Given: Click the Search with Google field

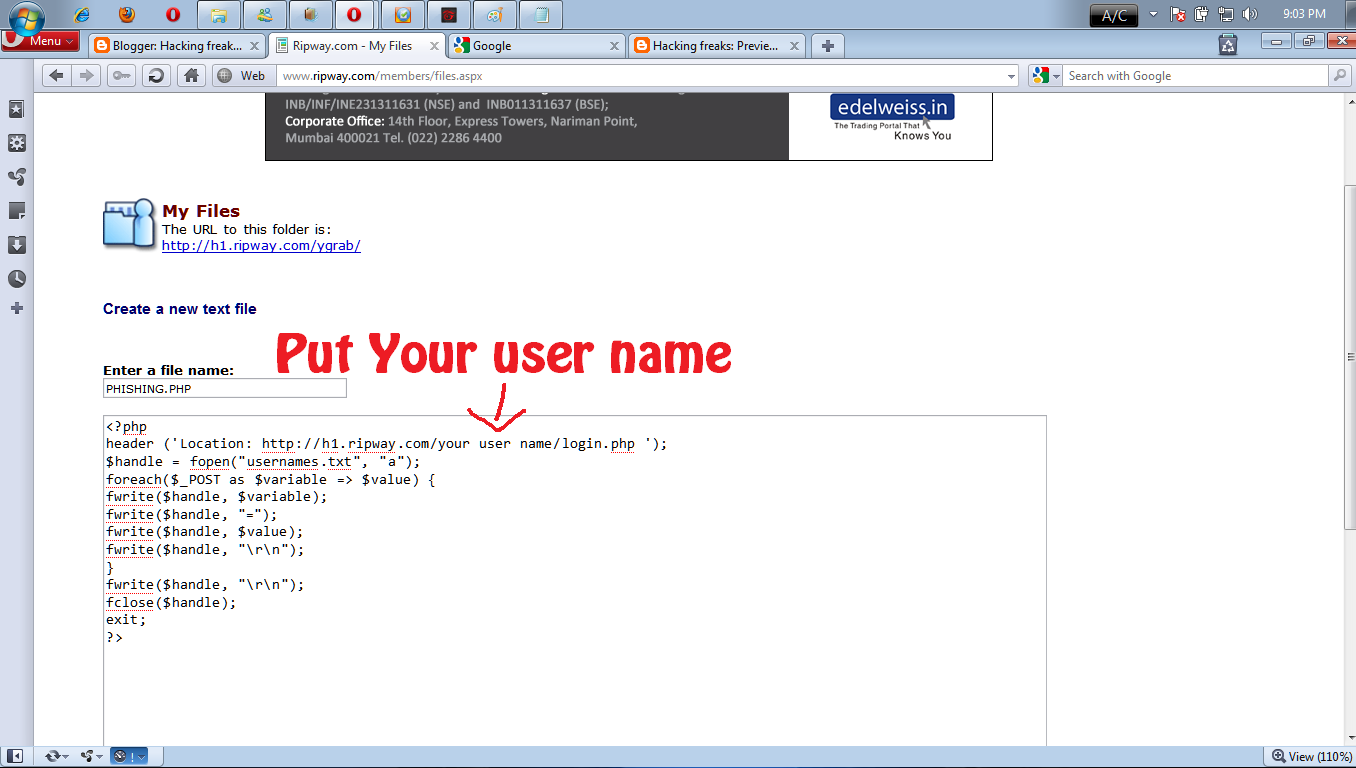Looking at the screenshot, I should coord(1196,76).
